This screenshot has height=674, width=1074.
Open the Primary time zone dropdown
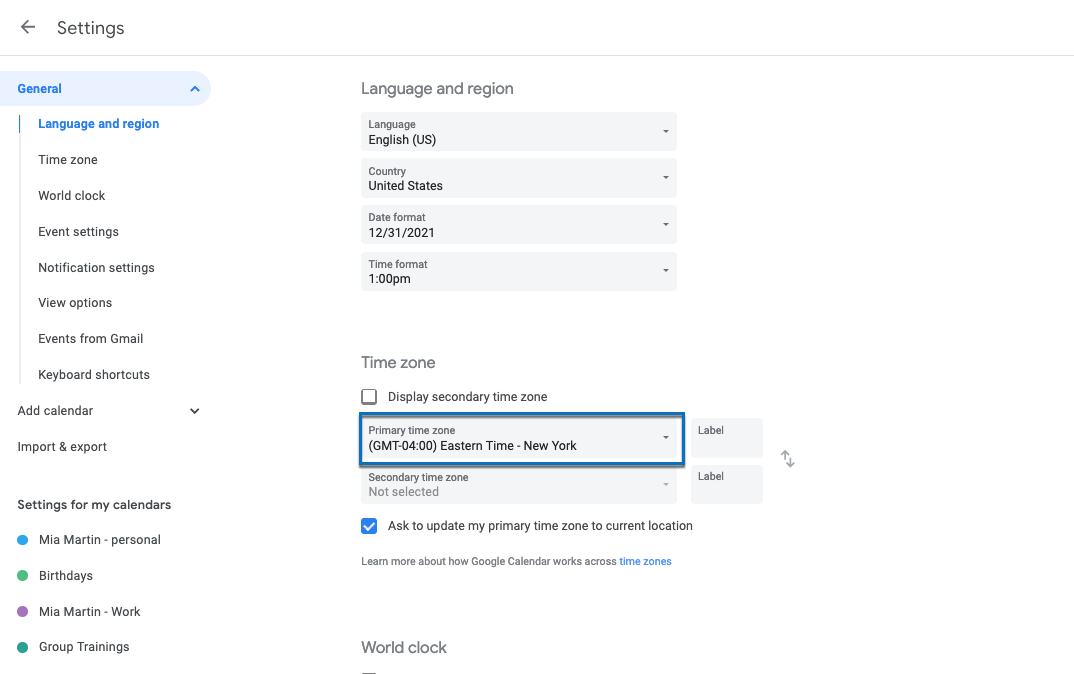(520, 439)
